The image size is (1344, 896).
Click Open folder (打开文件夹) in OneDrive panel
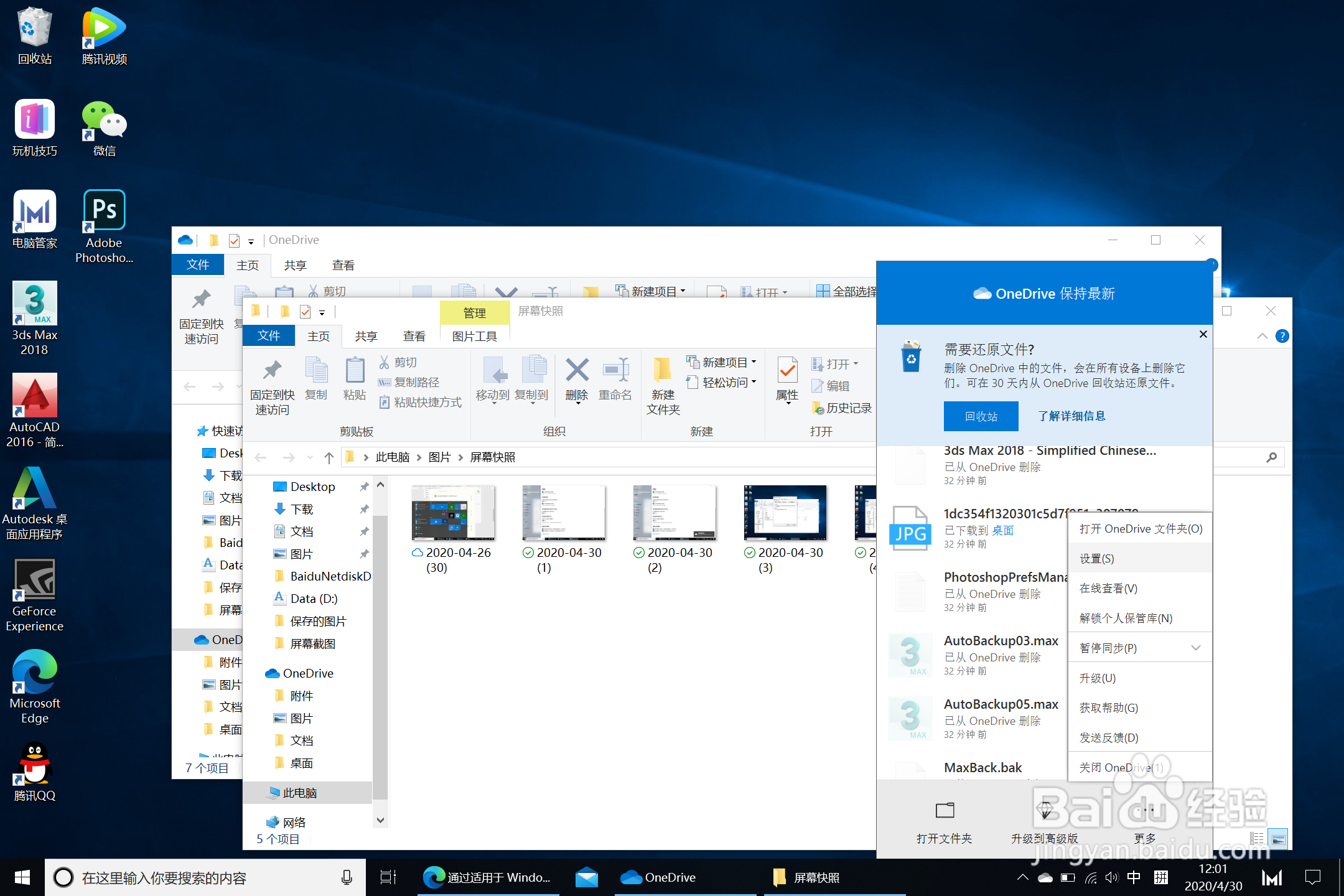(944, 821)
